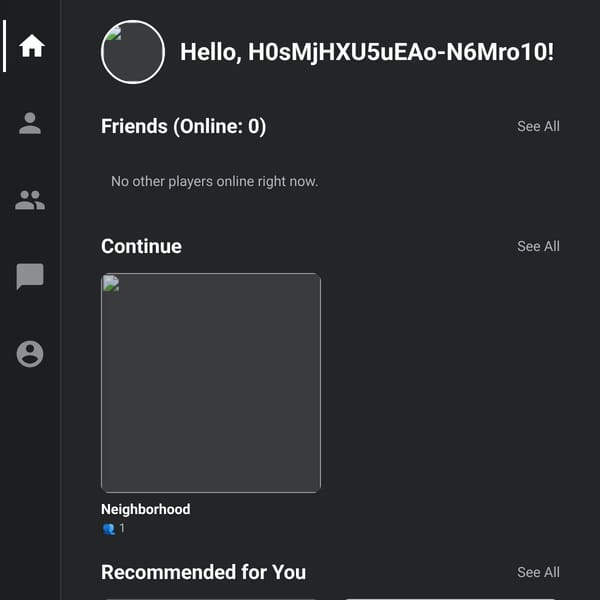Open the Neighborhood game thumbnail
Screen dimensions: 600x600
211,383
